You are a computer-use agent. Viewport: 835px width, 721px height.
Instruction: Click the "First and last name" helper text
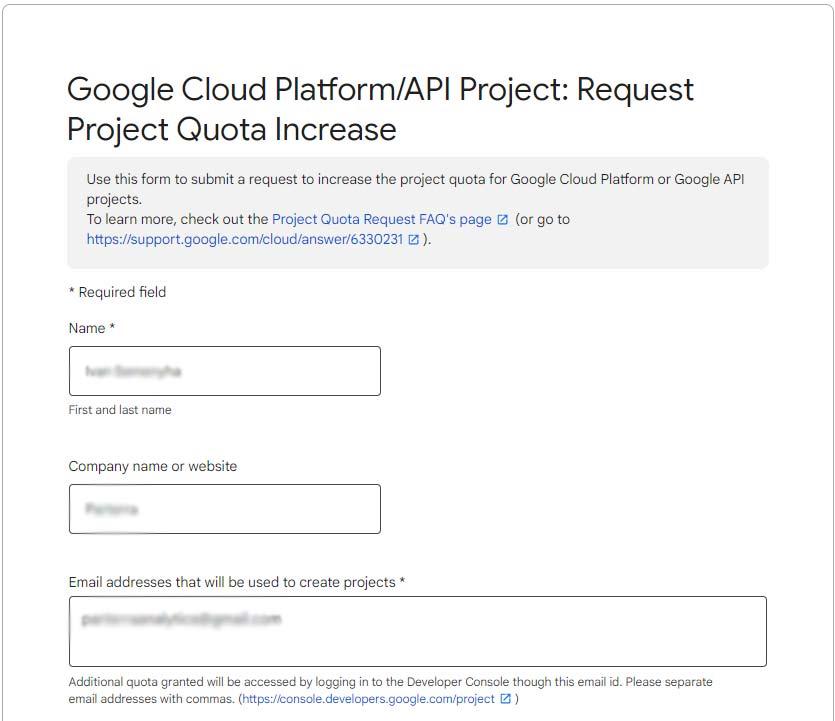click(x=120, y=410)
